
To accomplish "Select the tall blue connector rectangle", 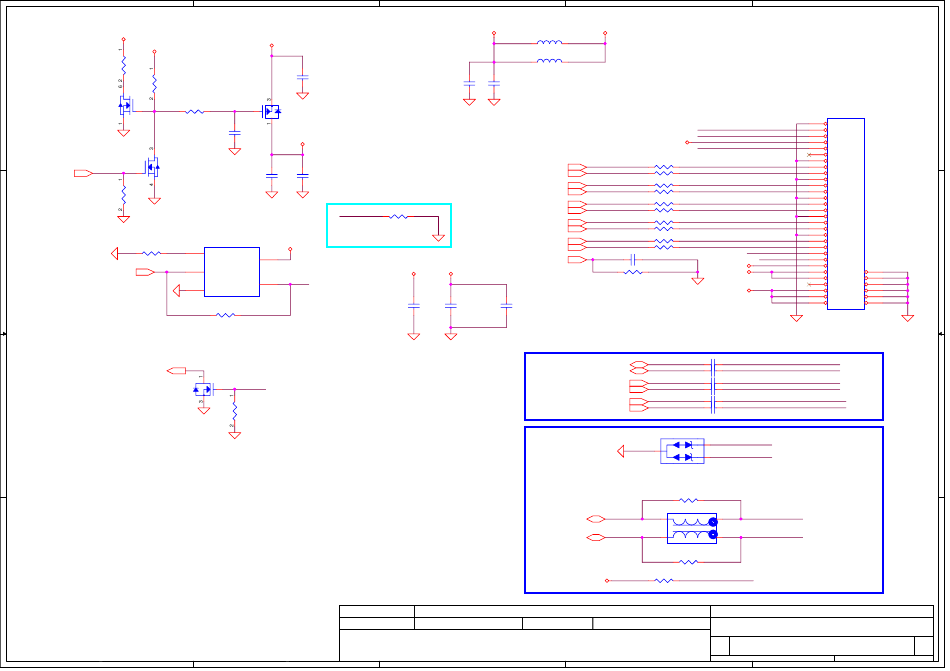I will coord(845,214).
